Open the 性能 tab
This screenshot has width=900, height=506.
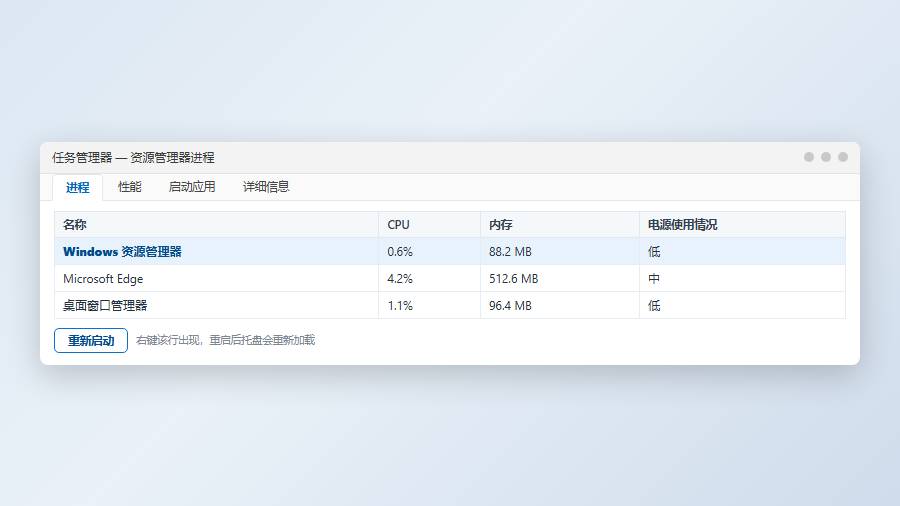[x=129, y=187]
